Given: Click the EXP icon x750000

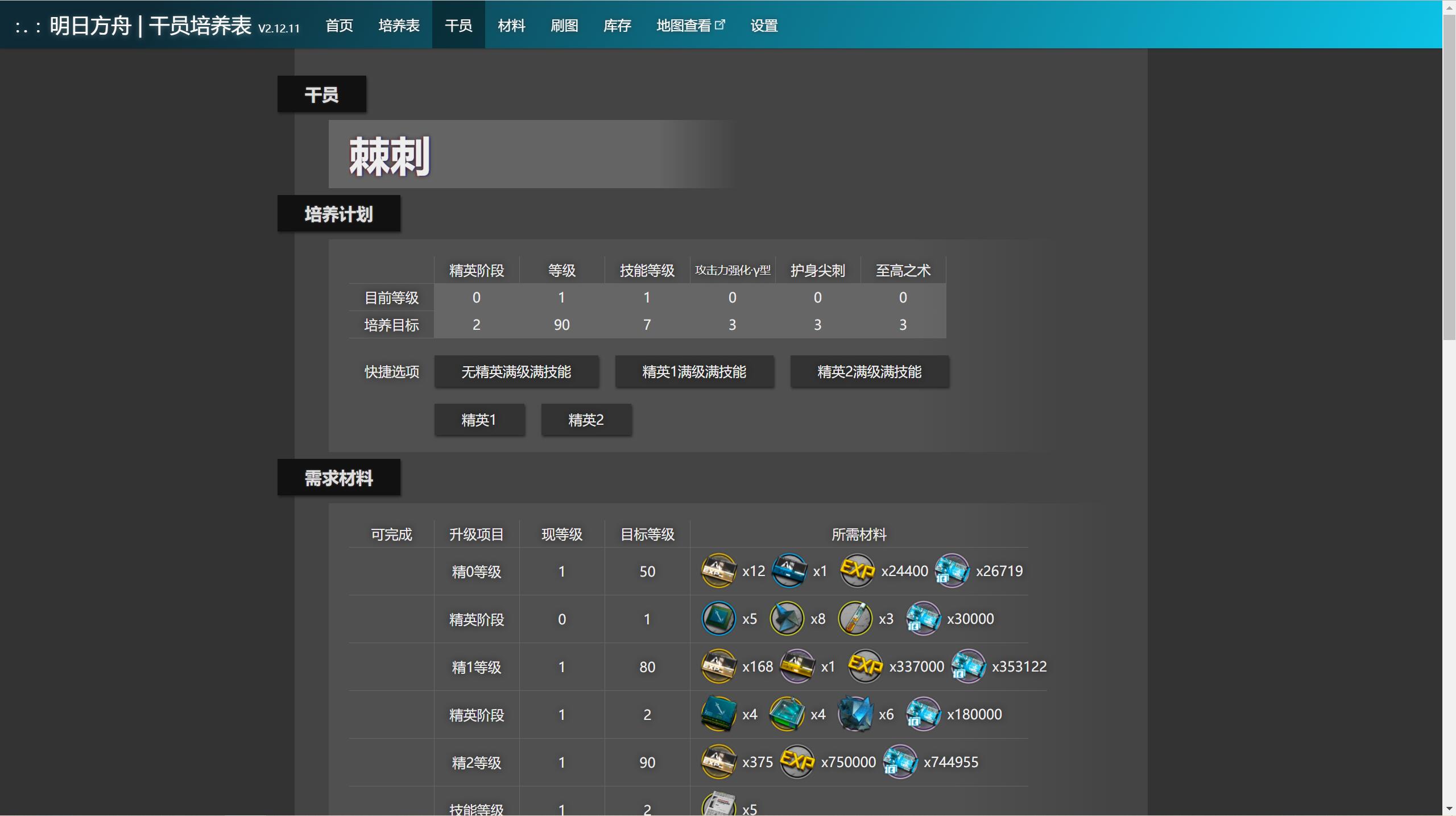Looking at the screenshot, I should [x=797, y=761].
